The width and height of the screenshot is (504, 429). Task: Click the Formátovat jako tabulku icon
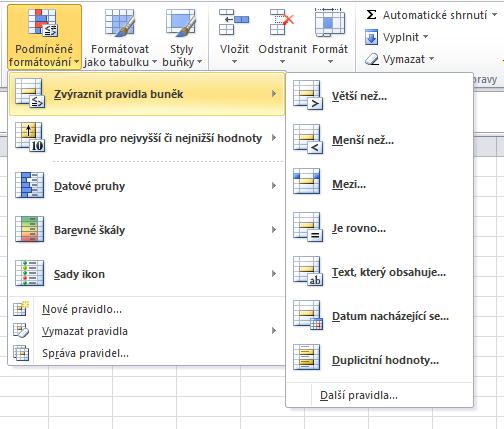click(x=120, y=23)
